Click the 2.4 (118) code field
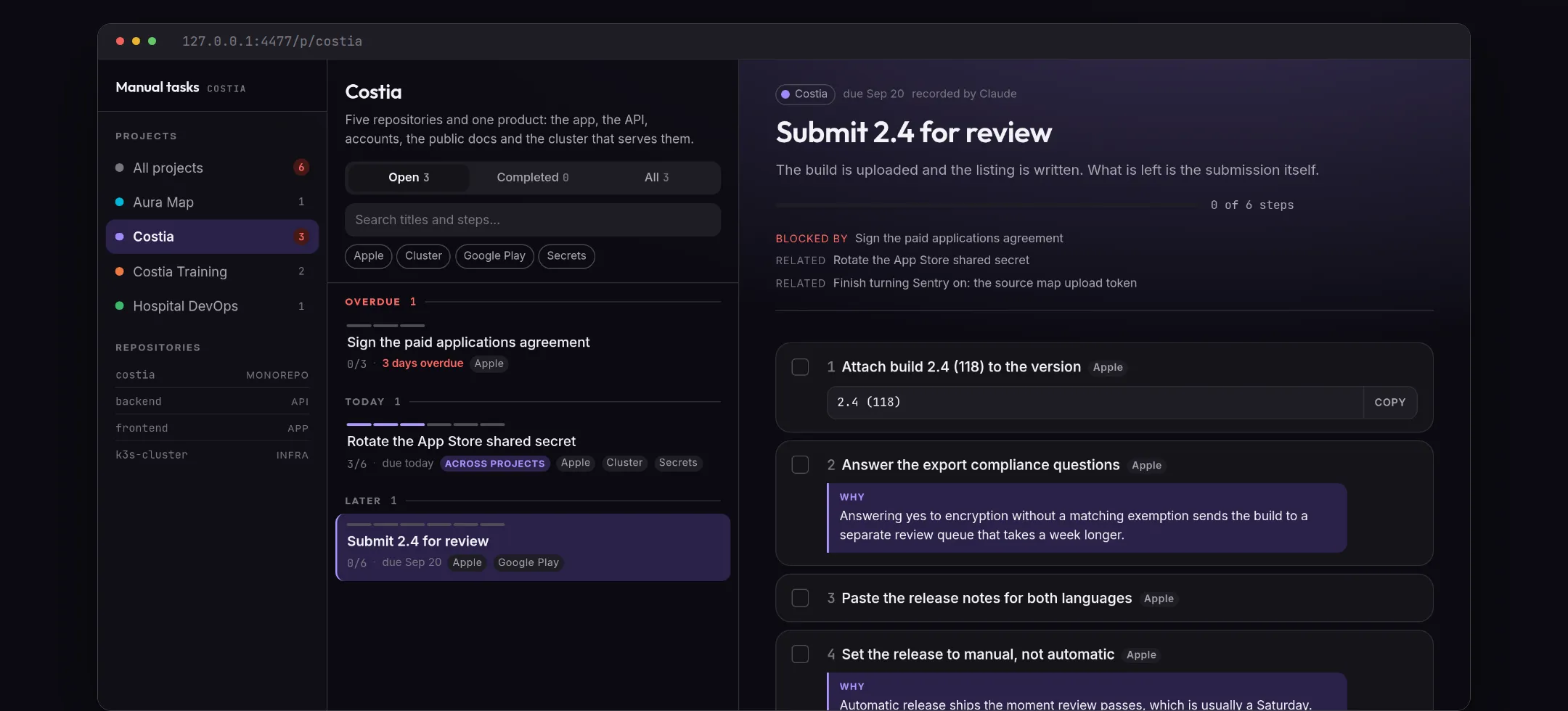 click(1095, 403)
